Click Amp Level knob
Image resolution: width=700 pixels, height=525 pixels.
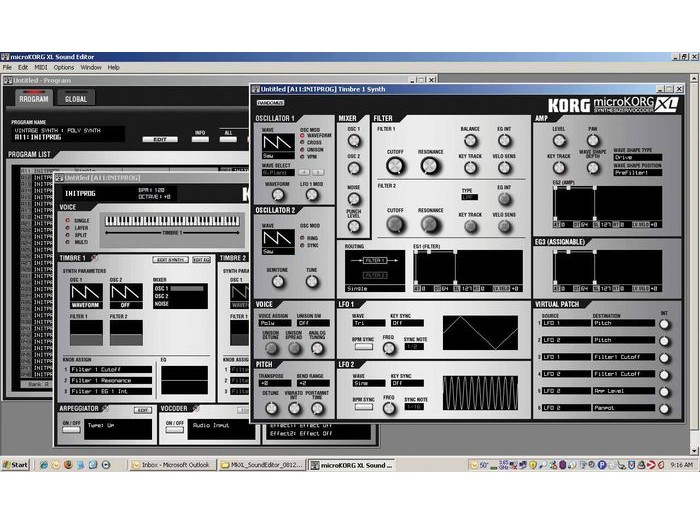(559, 141)
